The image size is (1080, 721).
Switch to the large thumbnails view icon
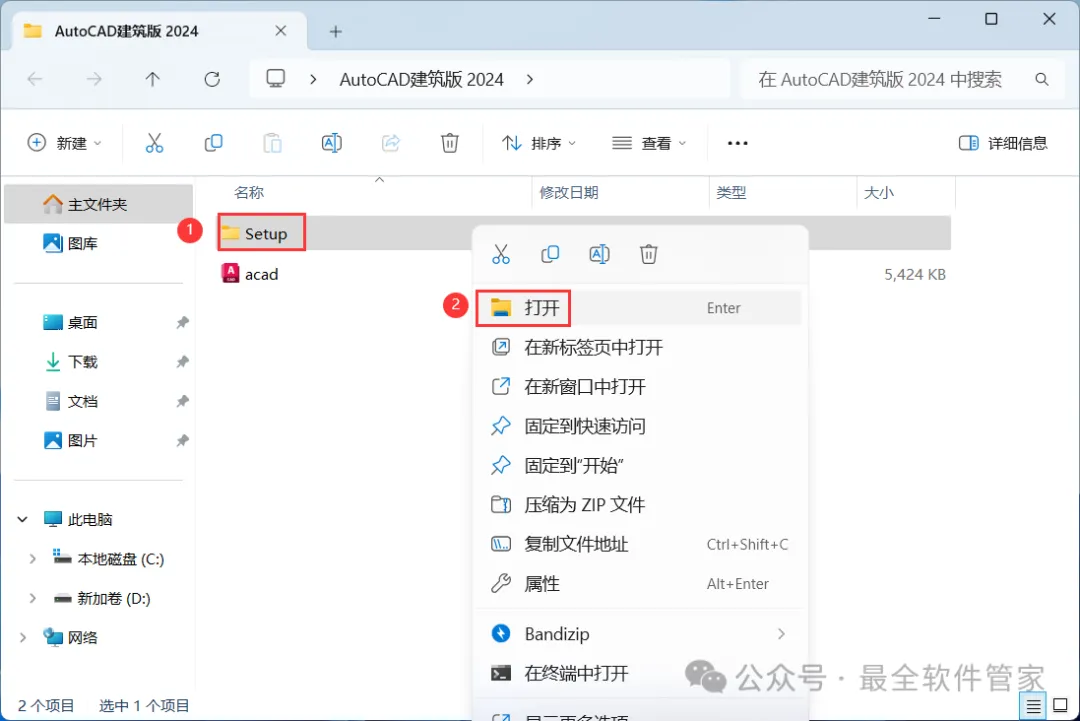coord(1060,706)
